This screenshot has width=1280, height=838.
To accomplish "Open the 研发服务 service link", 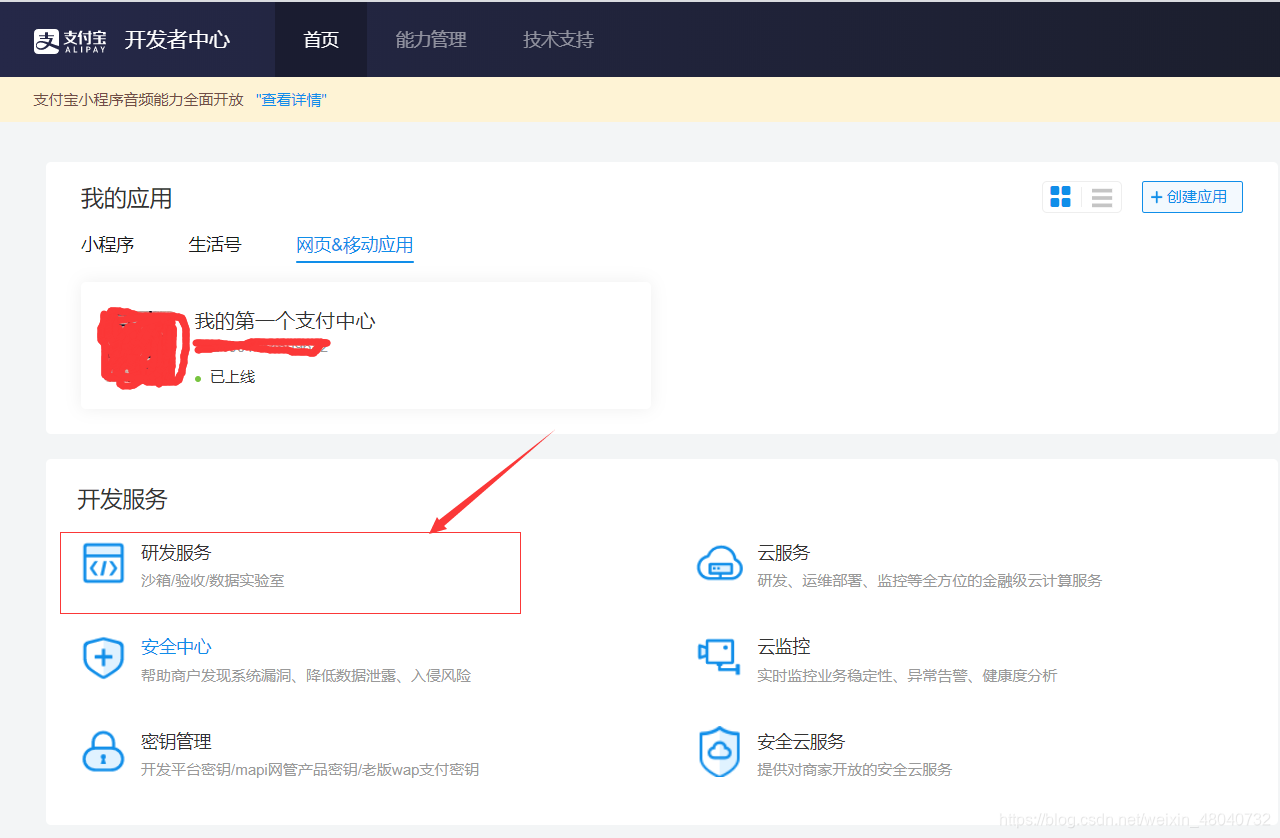I will click(x=176, y=553).
